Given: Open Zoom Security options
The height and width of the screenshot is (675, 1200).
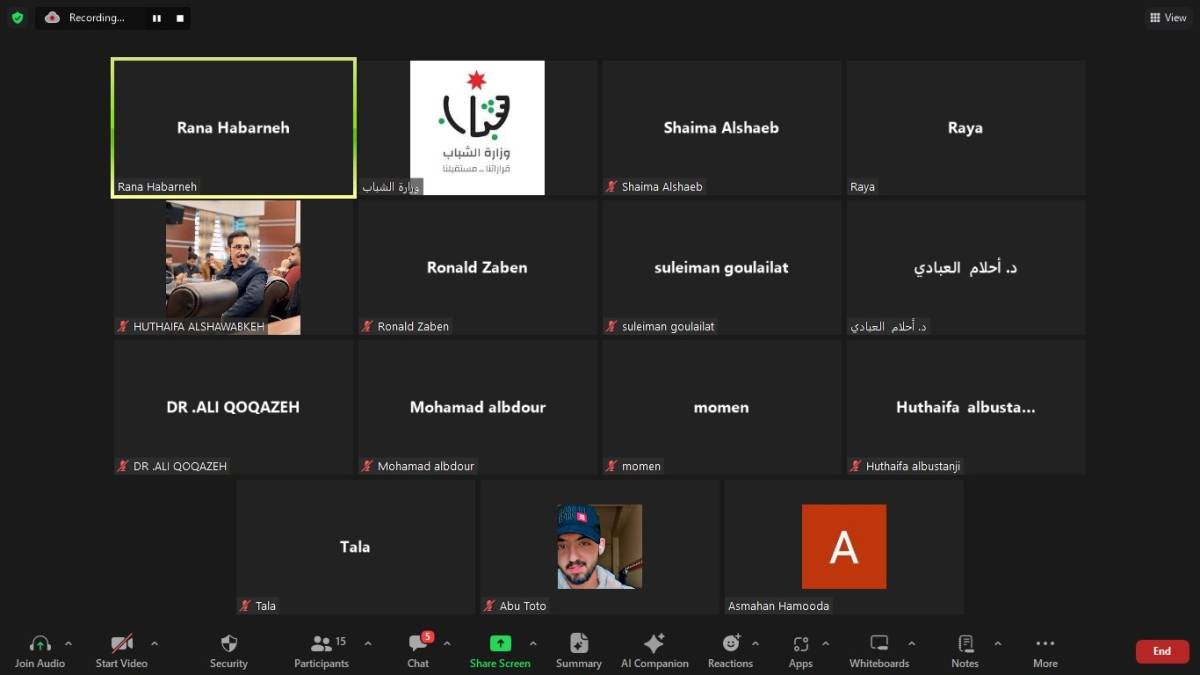Looking at the screenshot, I should pos(228,650).
